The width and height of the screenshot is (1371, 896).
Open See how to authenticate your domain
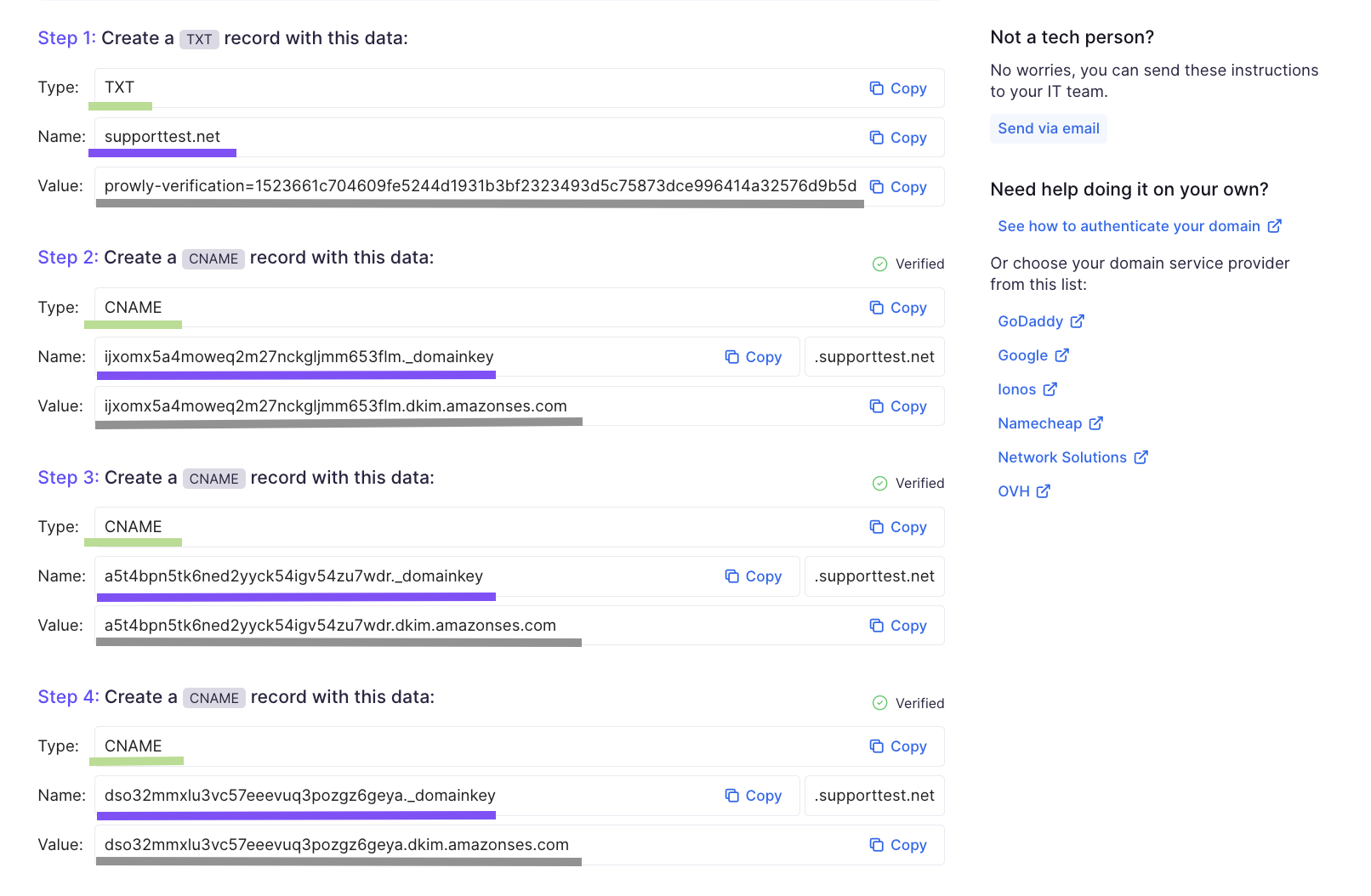1140,226
